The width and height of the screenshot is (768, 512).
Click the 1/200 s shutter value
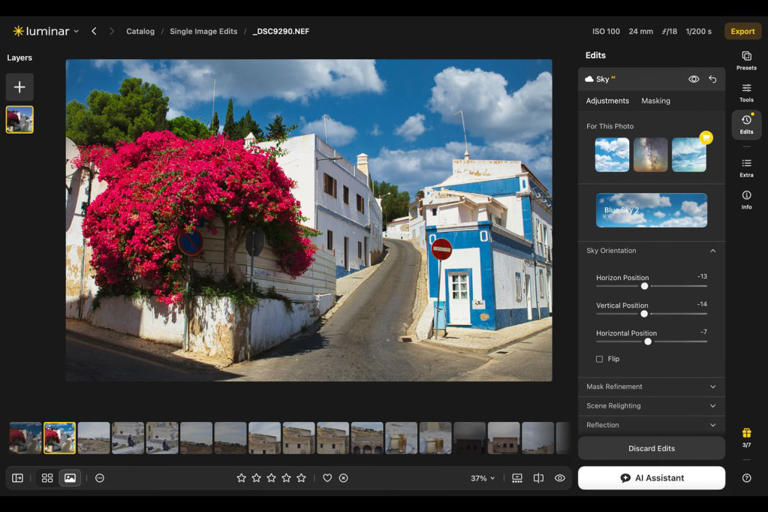(698, 31)
